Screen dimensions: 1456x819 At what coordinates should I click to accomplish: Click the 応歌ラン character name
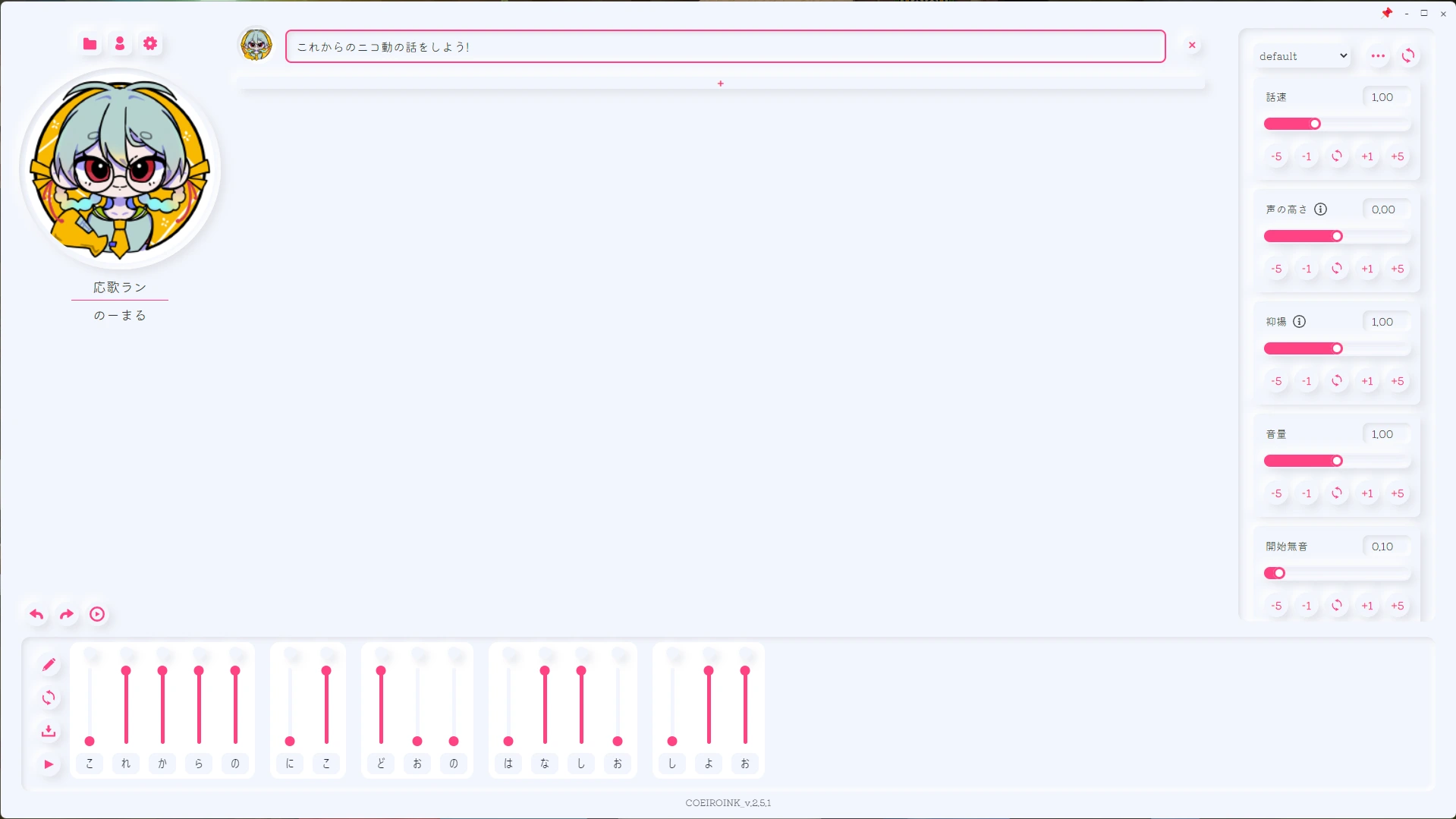(120, 288)
